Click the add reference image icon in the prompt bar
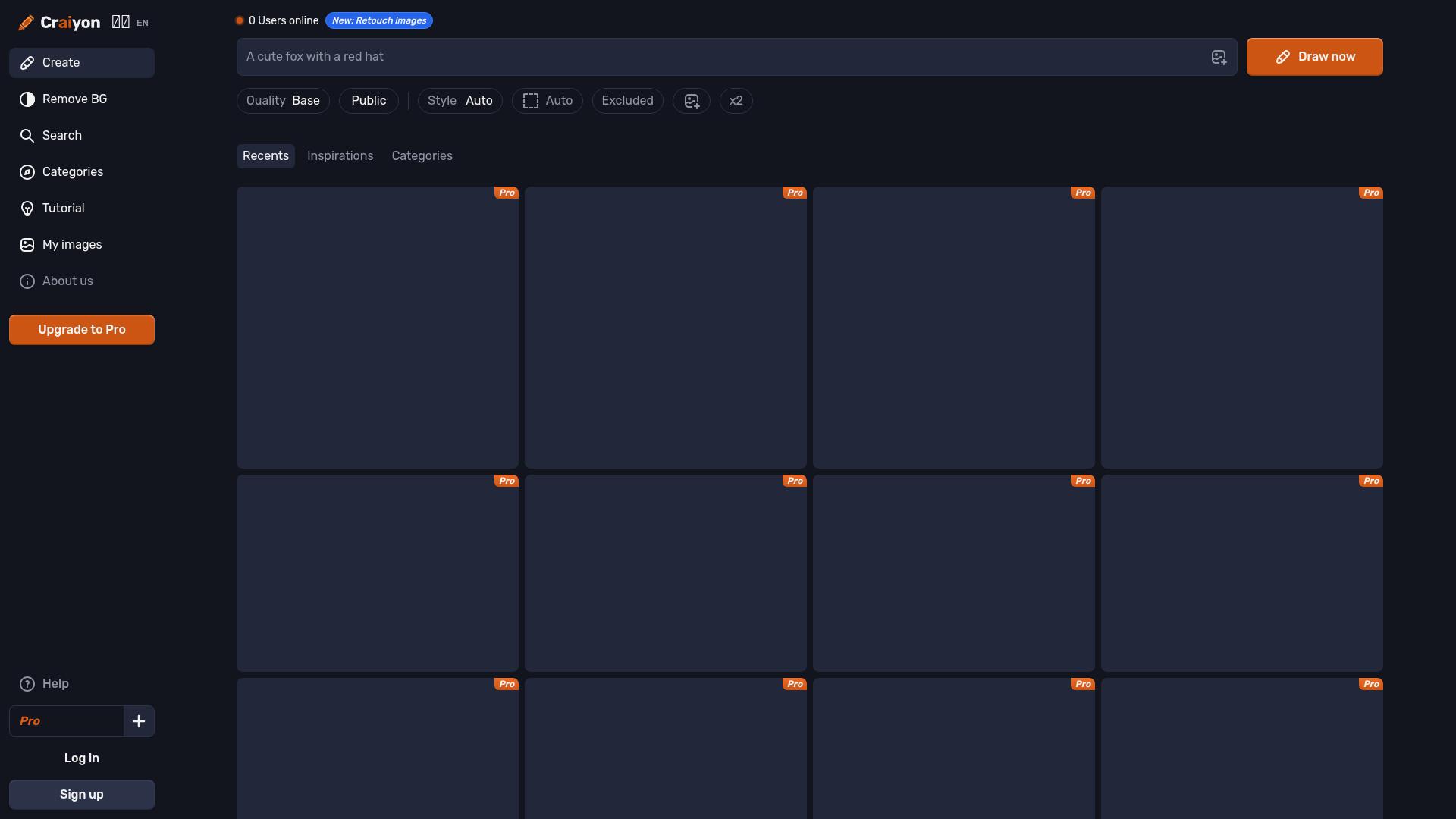Image resolution: width=1456 pixels, height=819 pixels. [1219, 56]
